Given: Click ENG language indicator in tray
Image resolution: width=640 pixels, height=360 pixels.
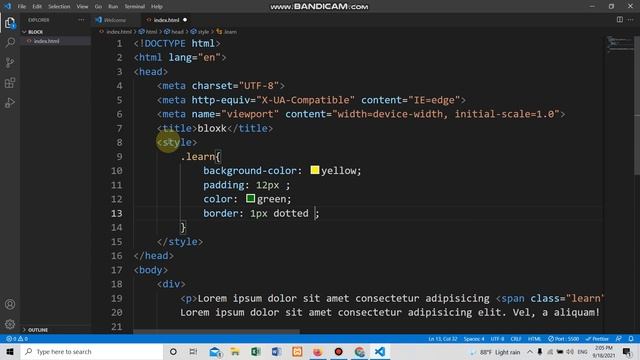Looking at the screenshot, I should coord(582,352).
